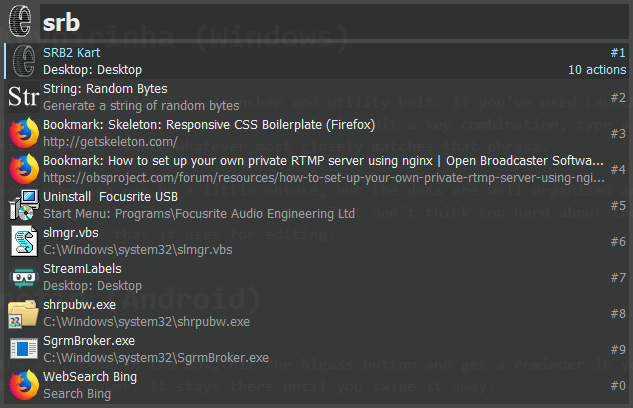
Task: Select 'WebSearch Bing' result
Action: pyautogui.click(x=90, y=377)
